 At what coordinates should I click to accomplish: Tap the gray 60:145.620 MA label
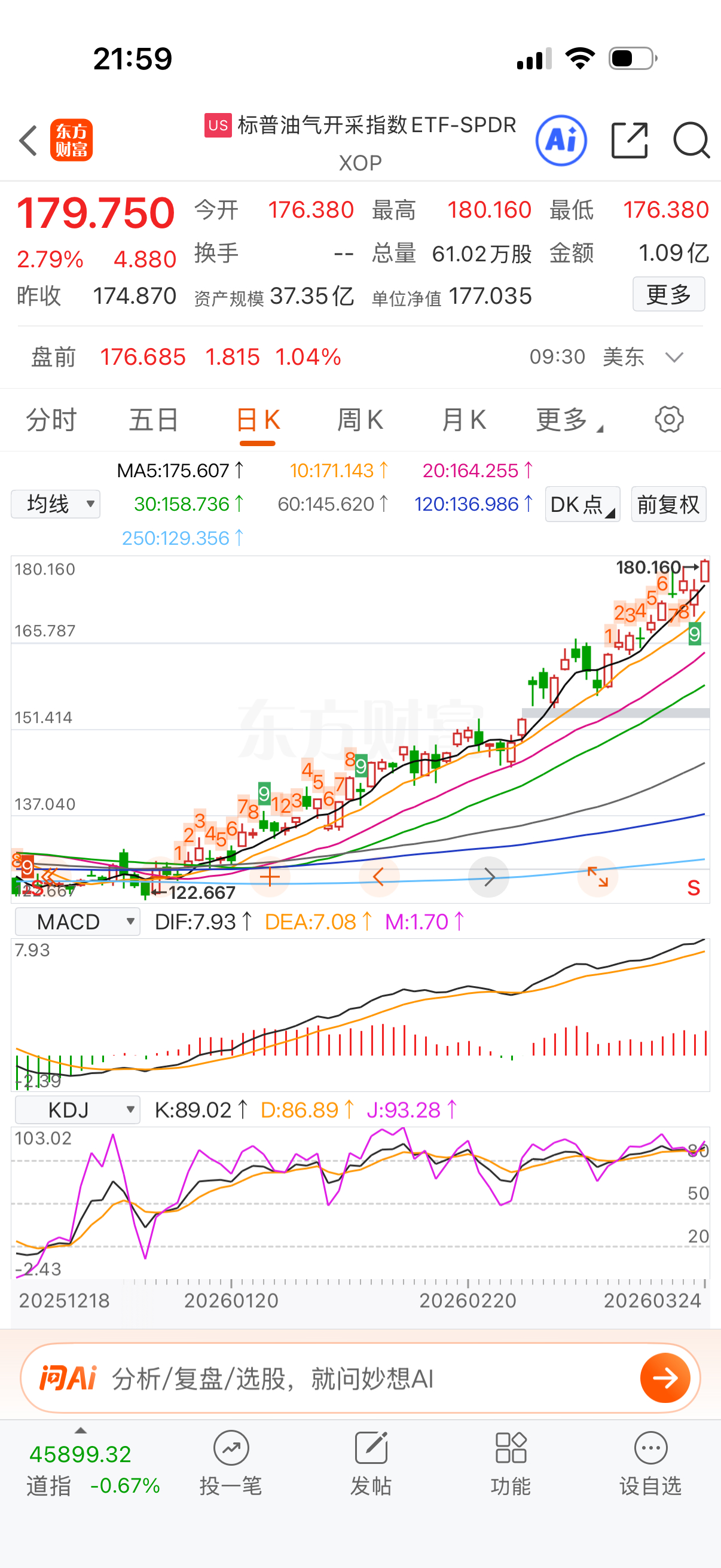point(333,504)
